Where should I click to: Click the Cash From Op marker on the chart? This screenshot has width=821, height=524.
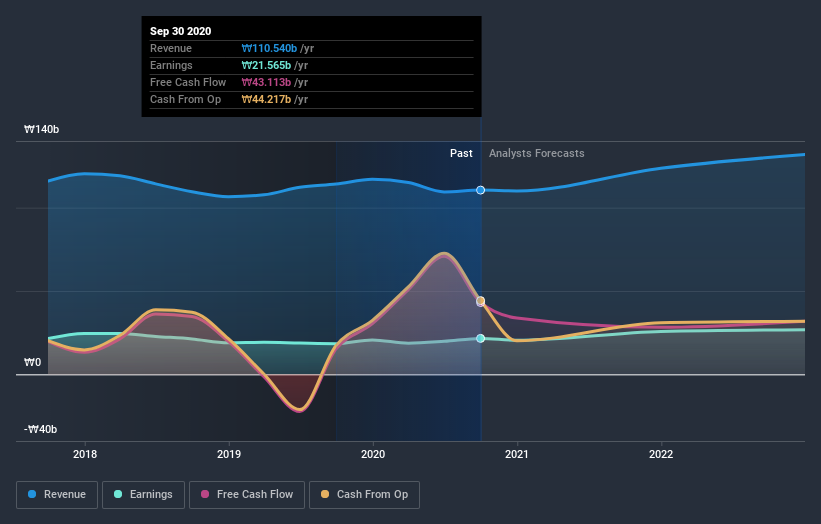pos(481,300)
